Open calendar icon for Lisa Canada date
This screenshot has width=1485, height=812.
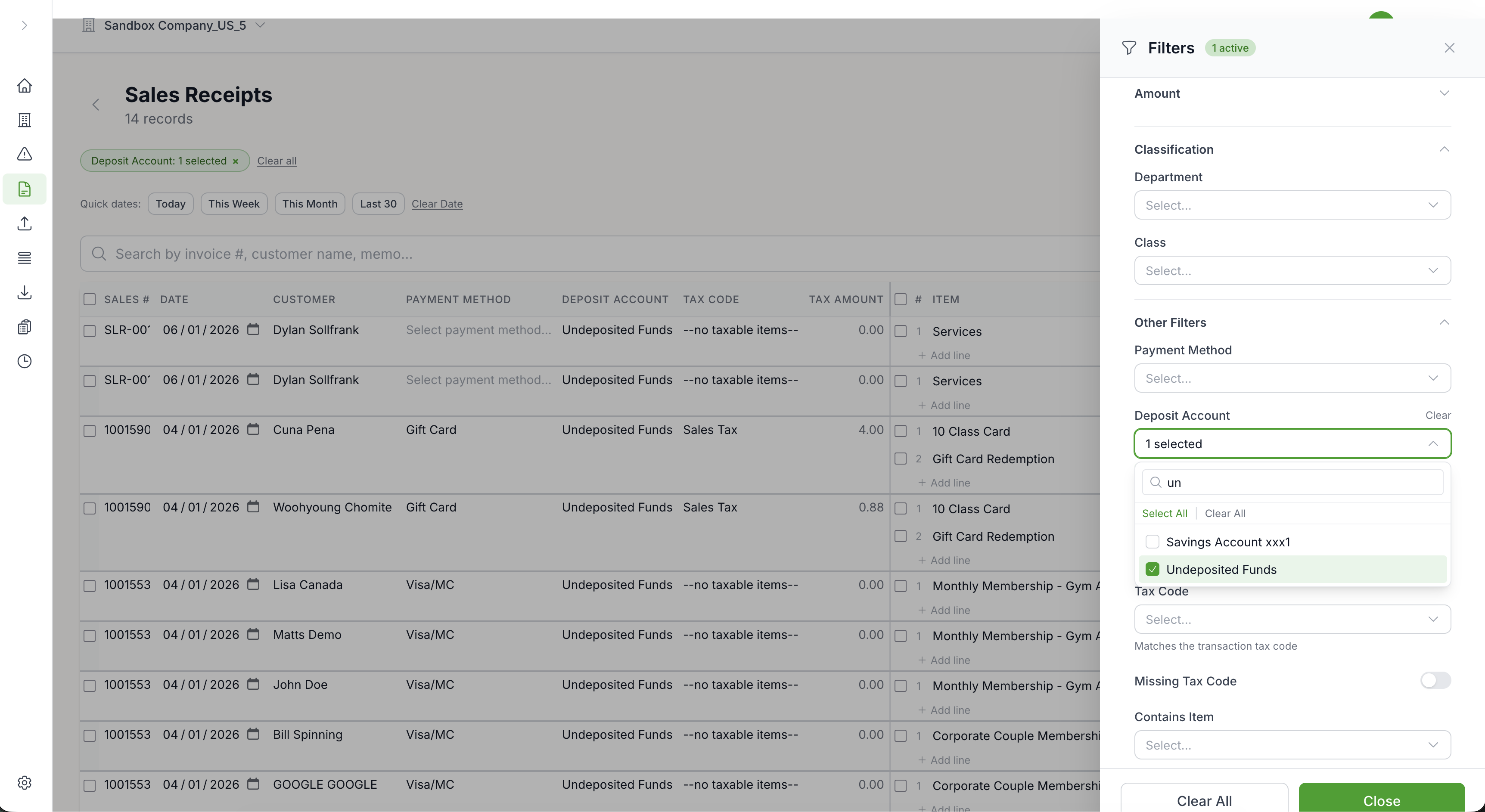pyautogui.click(x=253, y=584)
